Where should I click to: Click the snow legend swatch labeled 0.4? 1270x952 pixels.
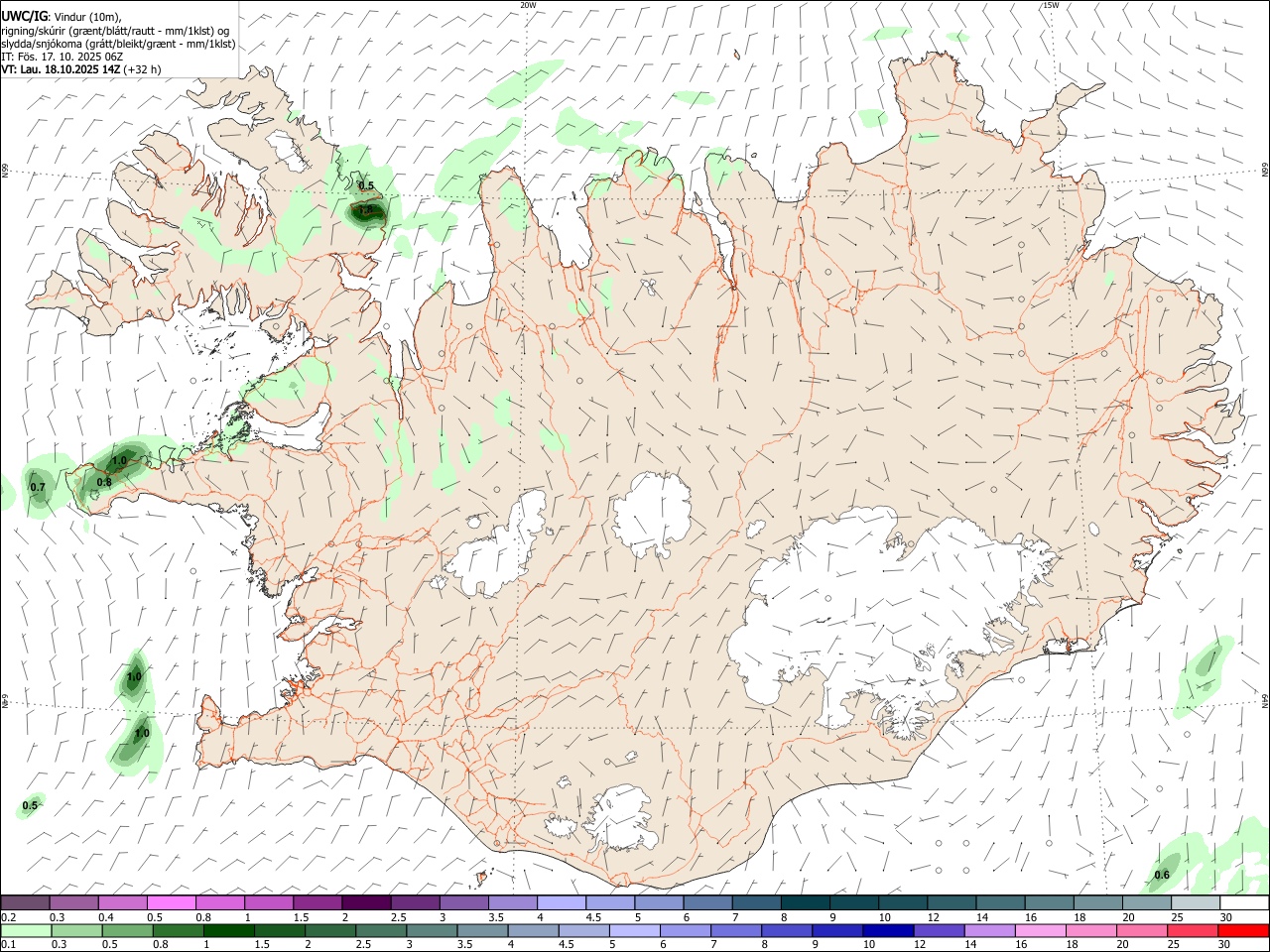tap(123, 903)
